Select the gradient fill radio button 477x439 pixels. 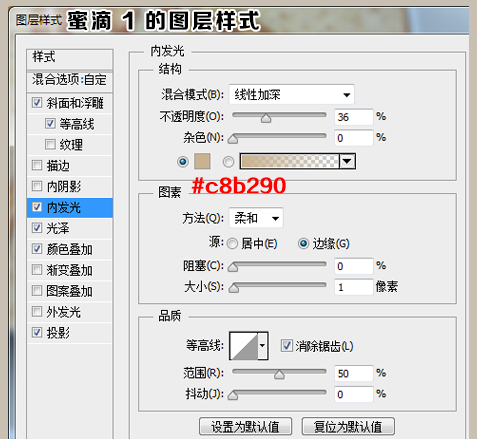click(x=228, y=162)
